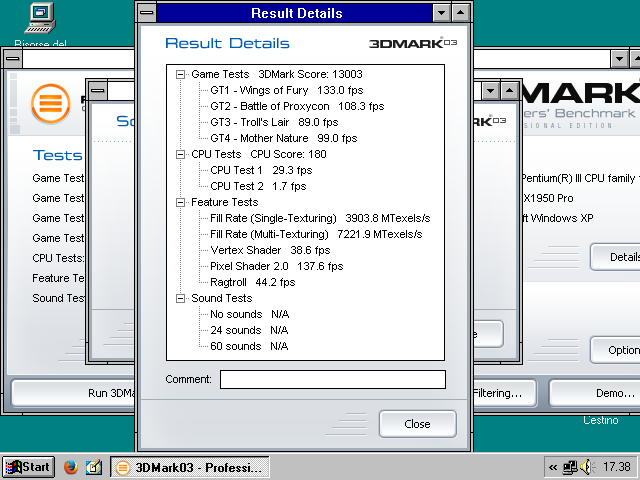Click the X1950 Pro text in main window
Viewport: 640px width, 480px height.
[548, 198]
